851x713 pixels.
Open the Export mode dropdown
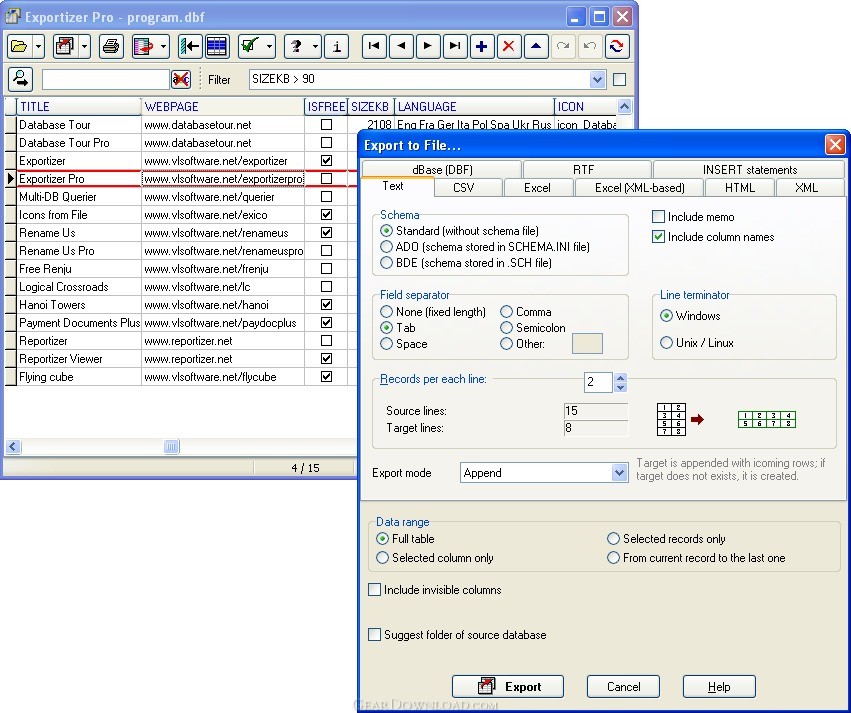(x=619, y=473)
